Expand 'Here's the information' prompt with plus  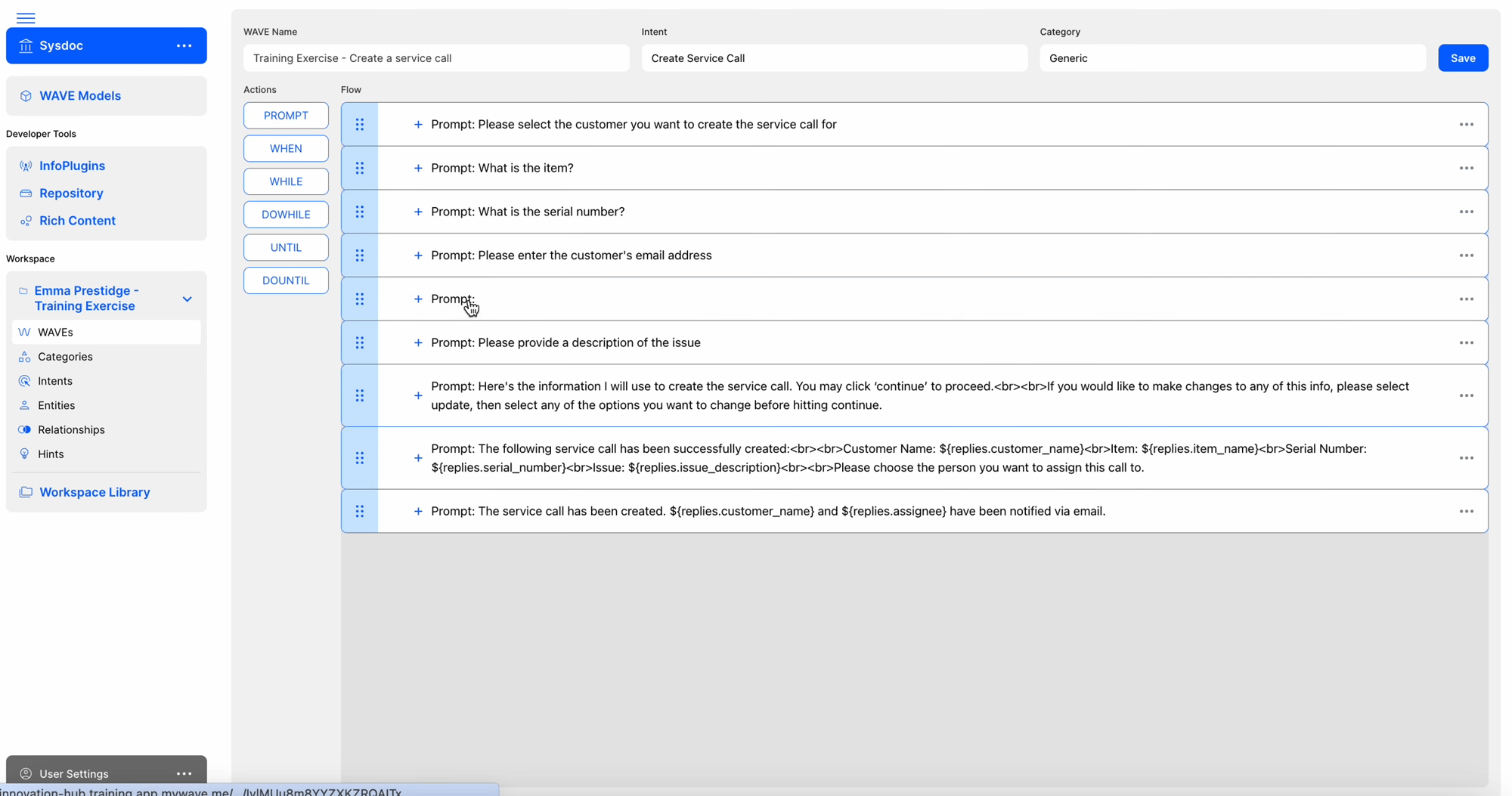click(417, 395)
